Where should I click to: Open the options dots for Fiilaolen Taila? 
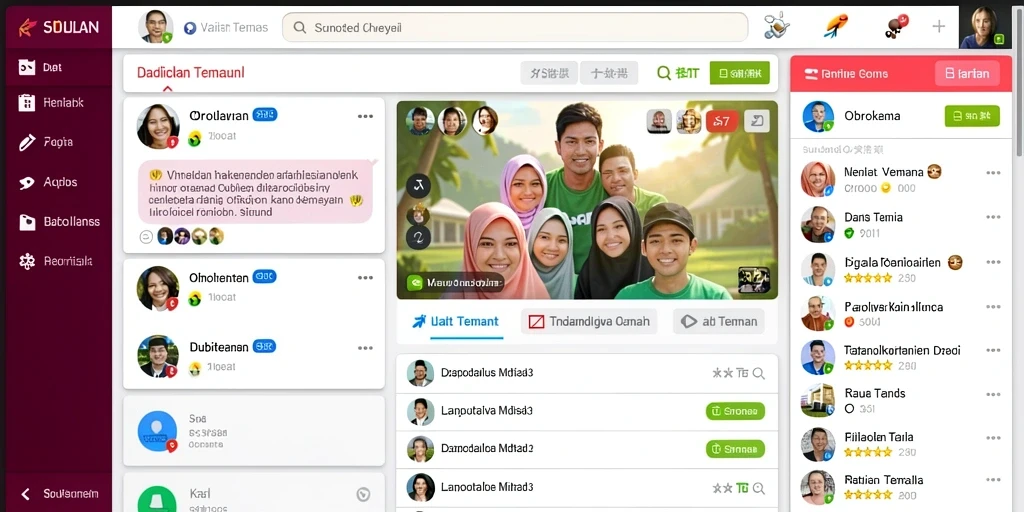click(x=993, y=438)
